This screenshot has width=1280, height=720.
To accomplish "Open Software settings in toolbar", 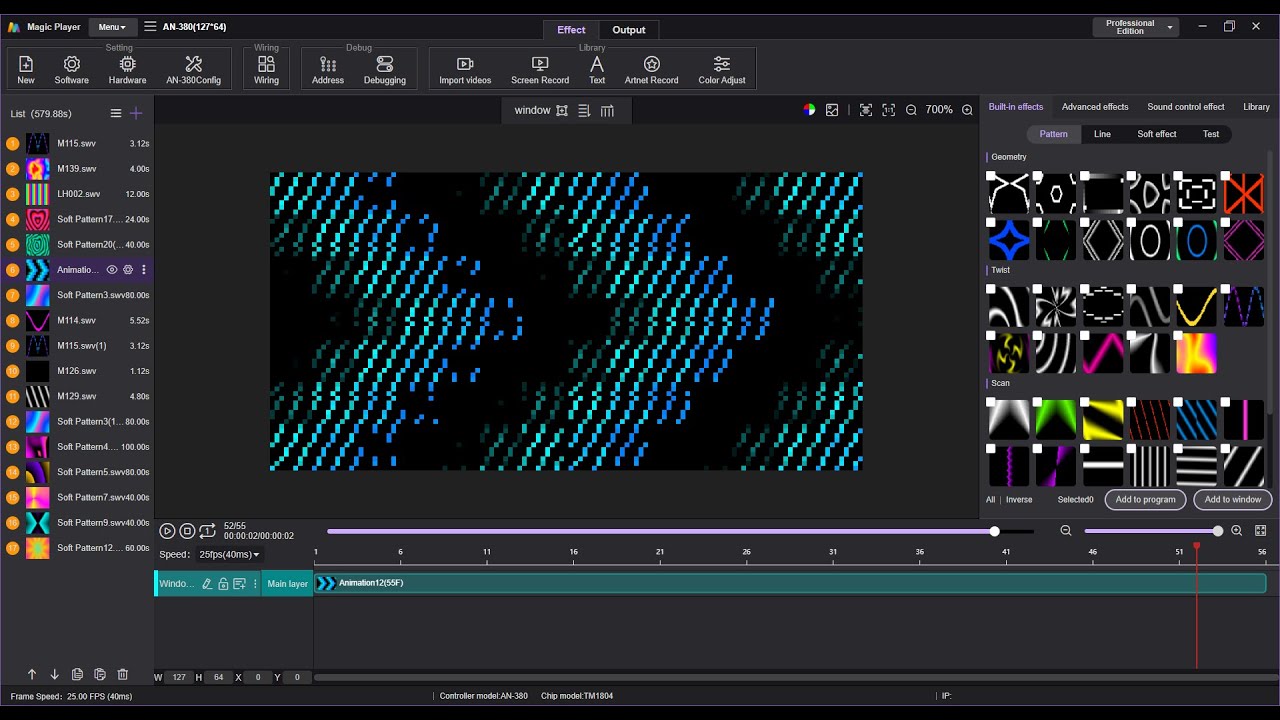I will click(x=72, y=69).
